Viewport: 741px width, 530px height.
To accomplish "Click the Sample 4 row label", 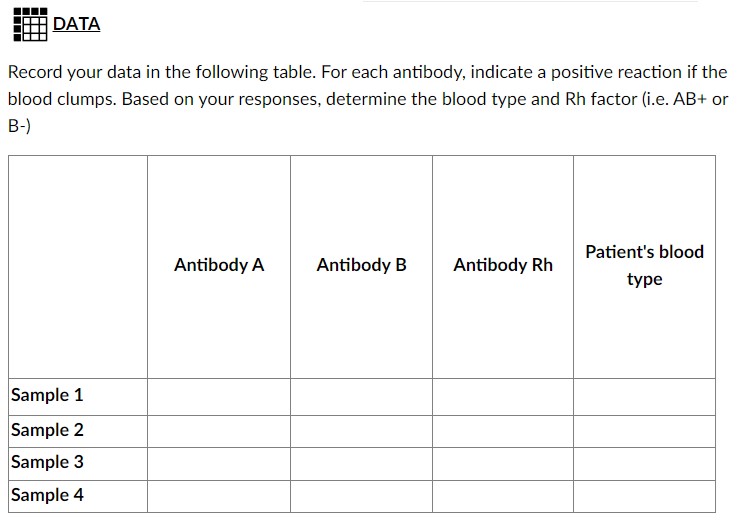I will click(47, 495).
